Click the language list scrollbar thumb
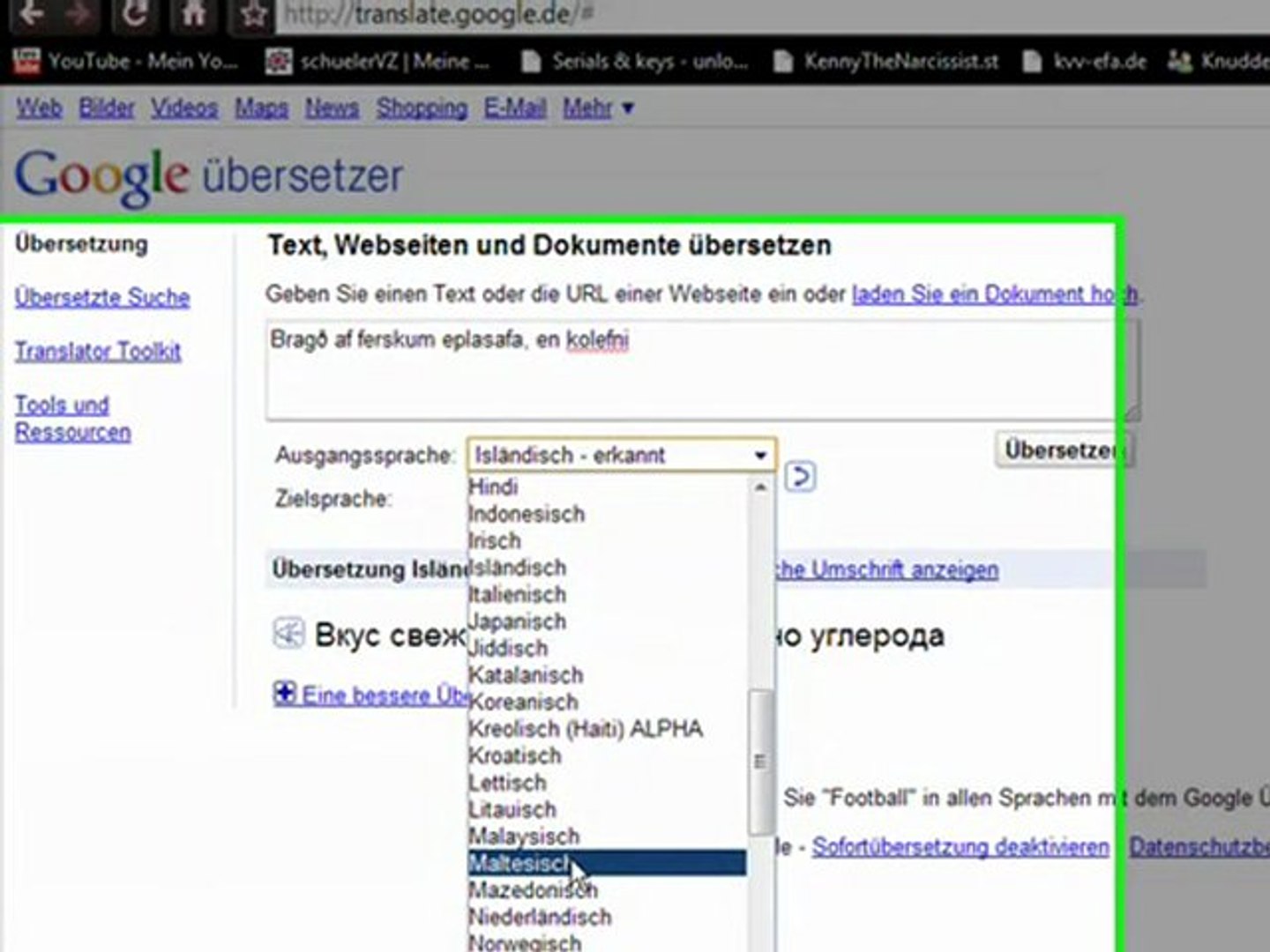 coord(760,762)
